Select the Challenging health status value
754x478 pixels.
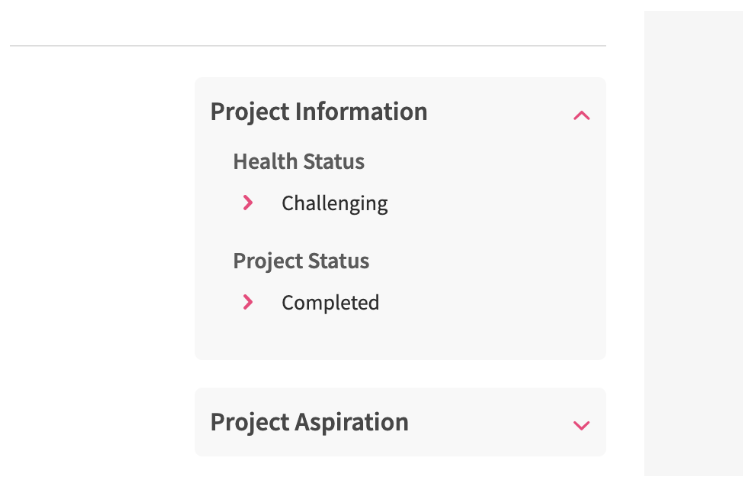(x=334, y=203)
